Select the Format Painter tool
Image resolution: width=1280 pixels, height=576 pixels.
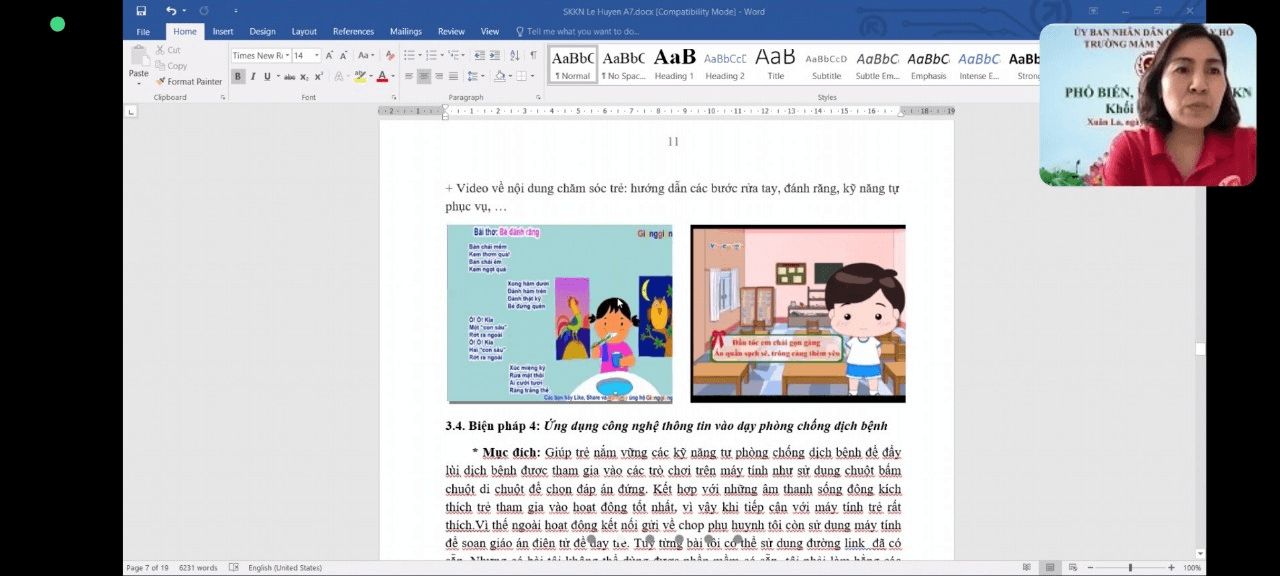tap(189, 82)
